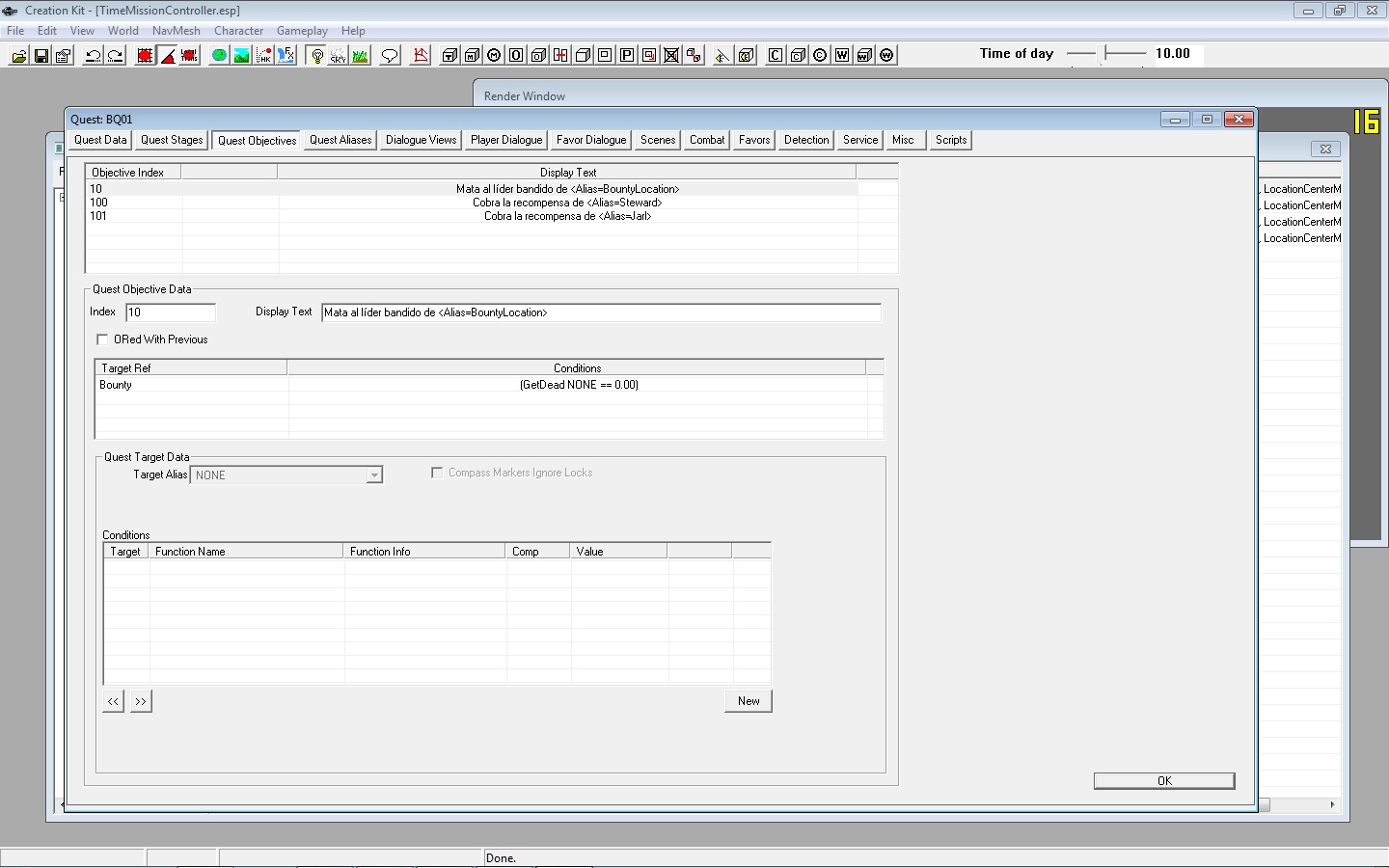Switch to the Quest Aliases tab
This screenshot has width=1389, height=868.
click(x=340, y=140)
